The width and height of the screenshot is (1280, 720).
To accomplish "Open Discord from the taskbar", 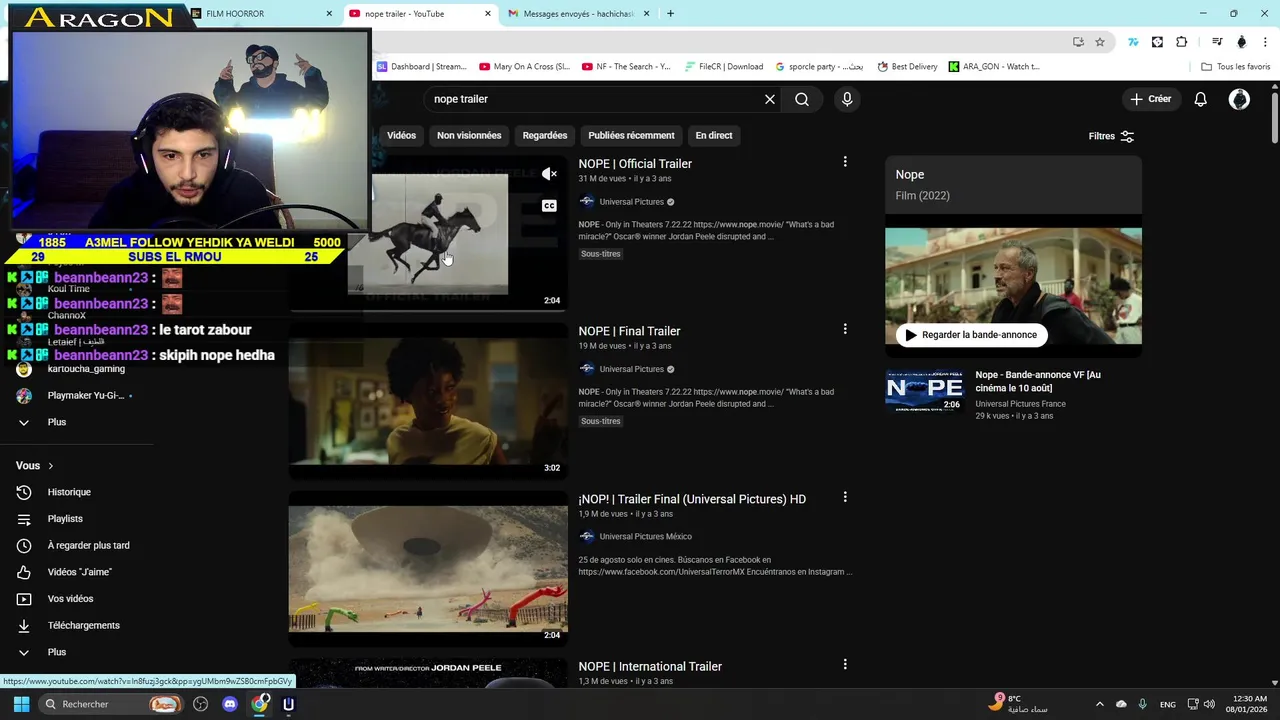I will click(x=230, y=704).
